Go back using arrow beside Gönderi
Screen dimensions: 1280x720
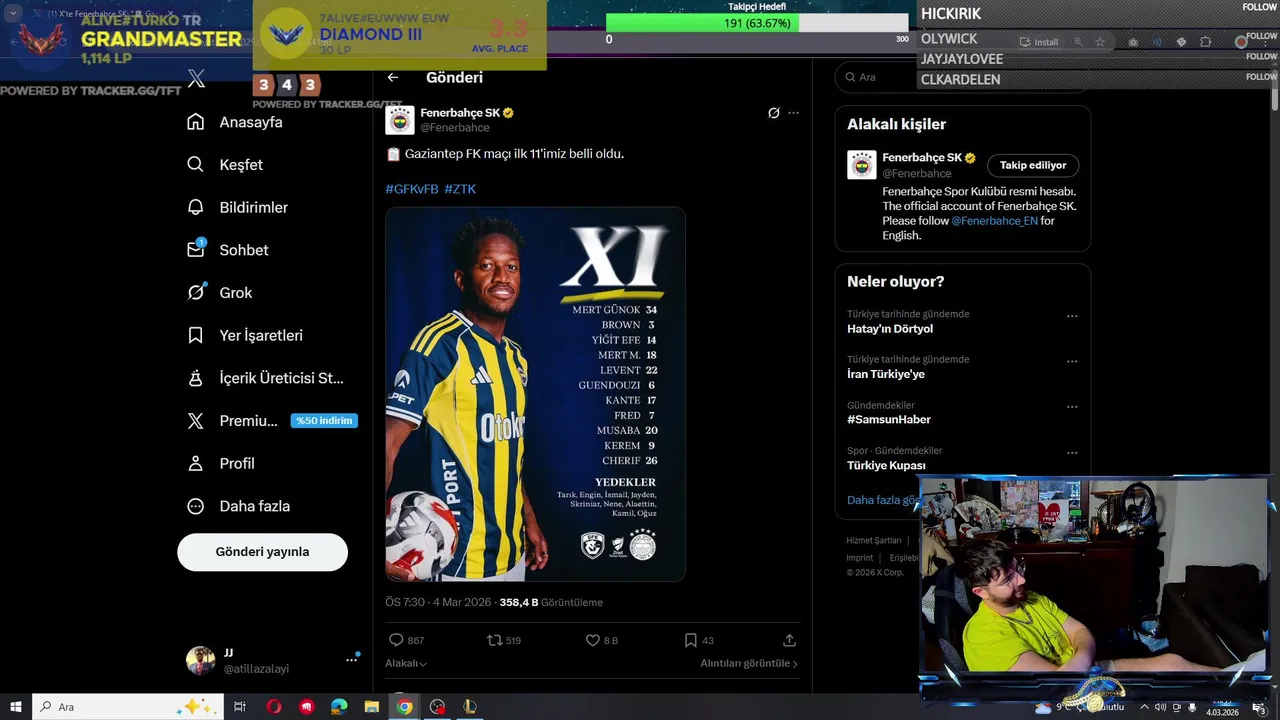pos(393,77)
